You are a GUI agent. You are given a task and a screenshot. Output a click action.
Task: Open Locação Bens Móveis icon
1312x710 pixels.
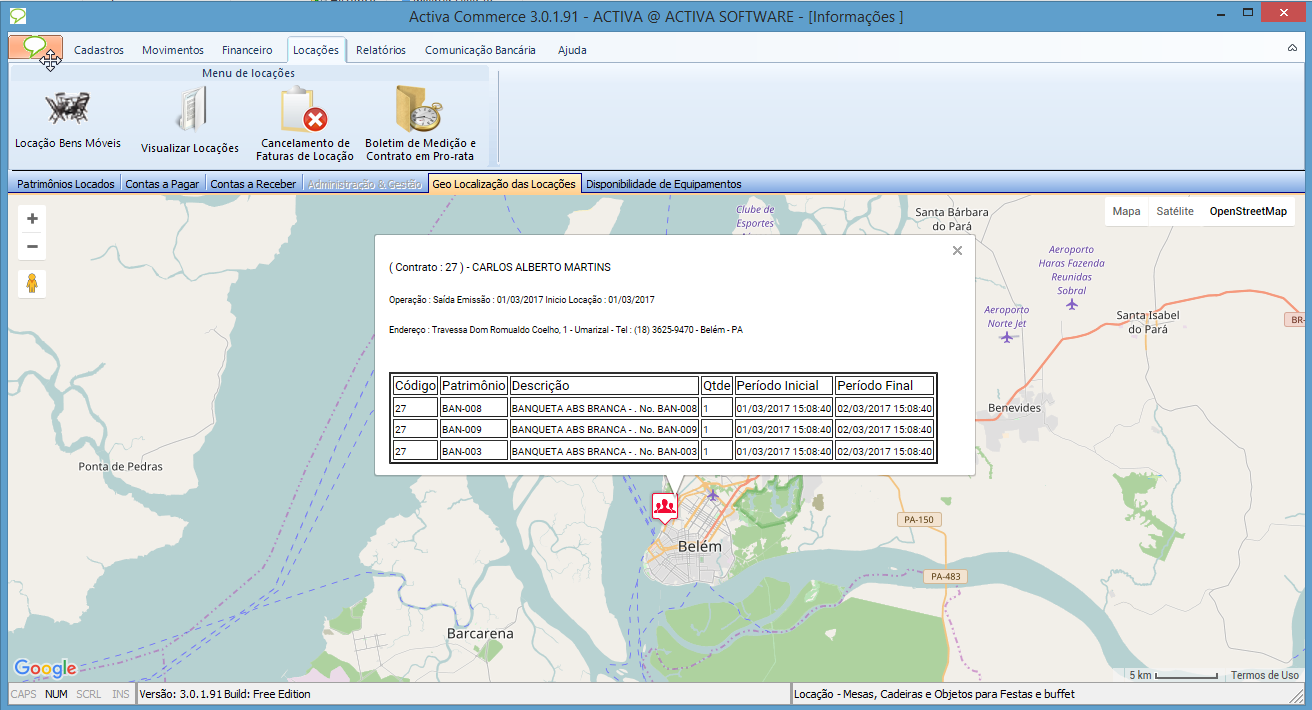[x=67, y=108]
